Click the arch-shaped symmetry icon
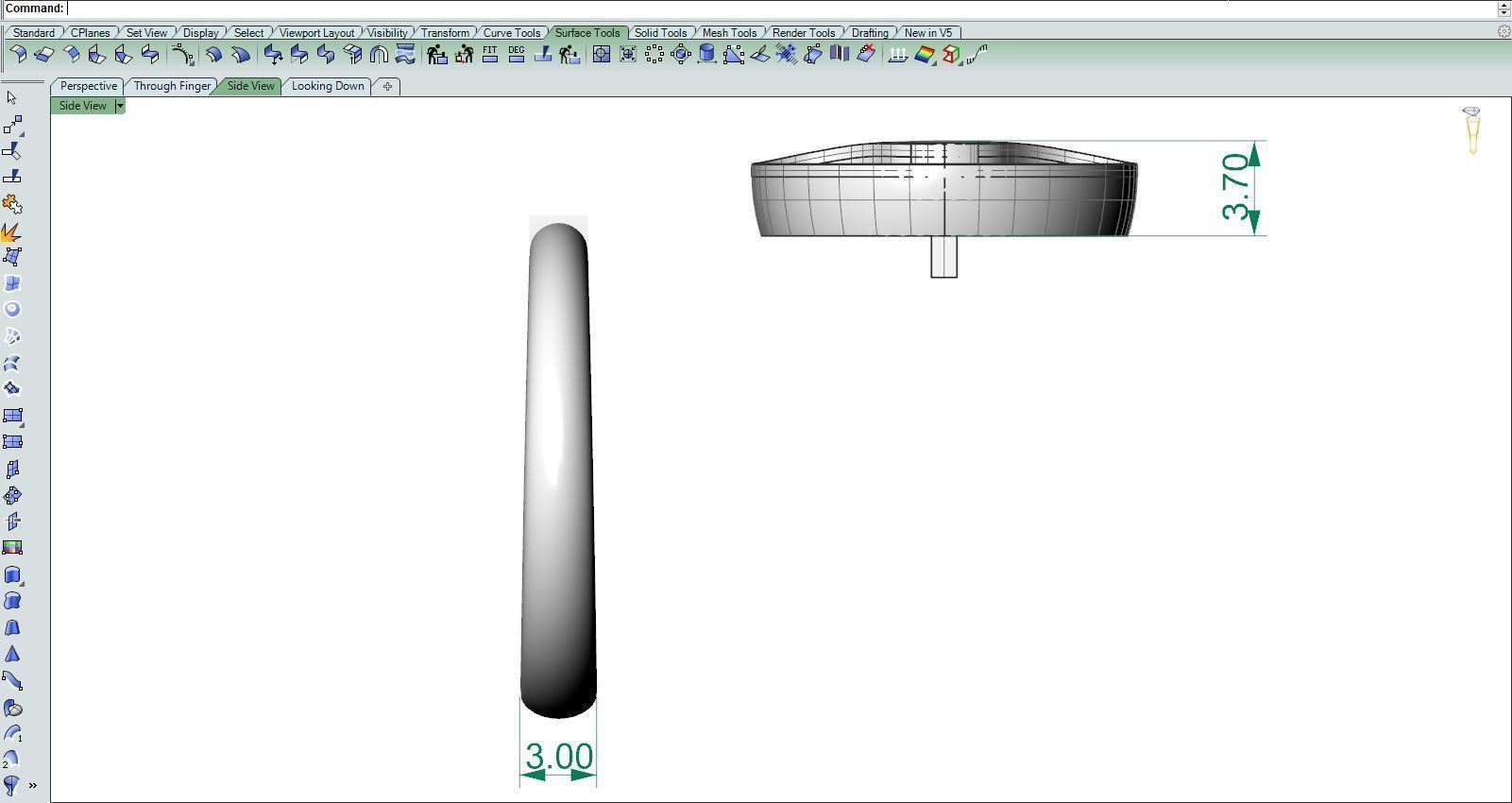Viewport: 1512px width, 803px height. pyautogui.click(x=379, y=55)
